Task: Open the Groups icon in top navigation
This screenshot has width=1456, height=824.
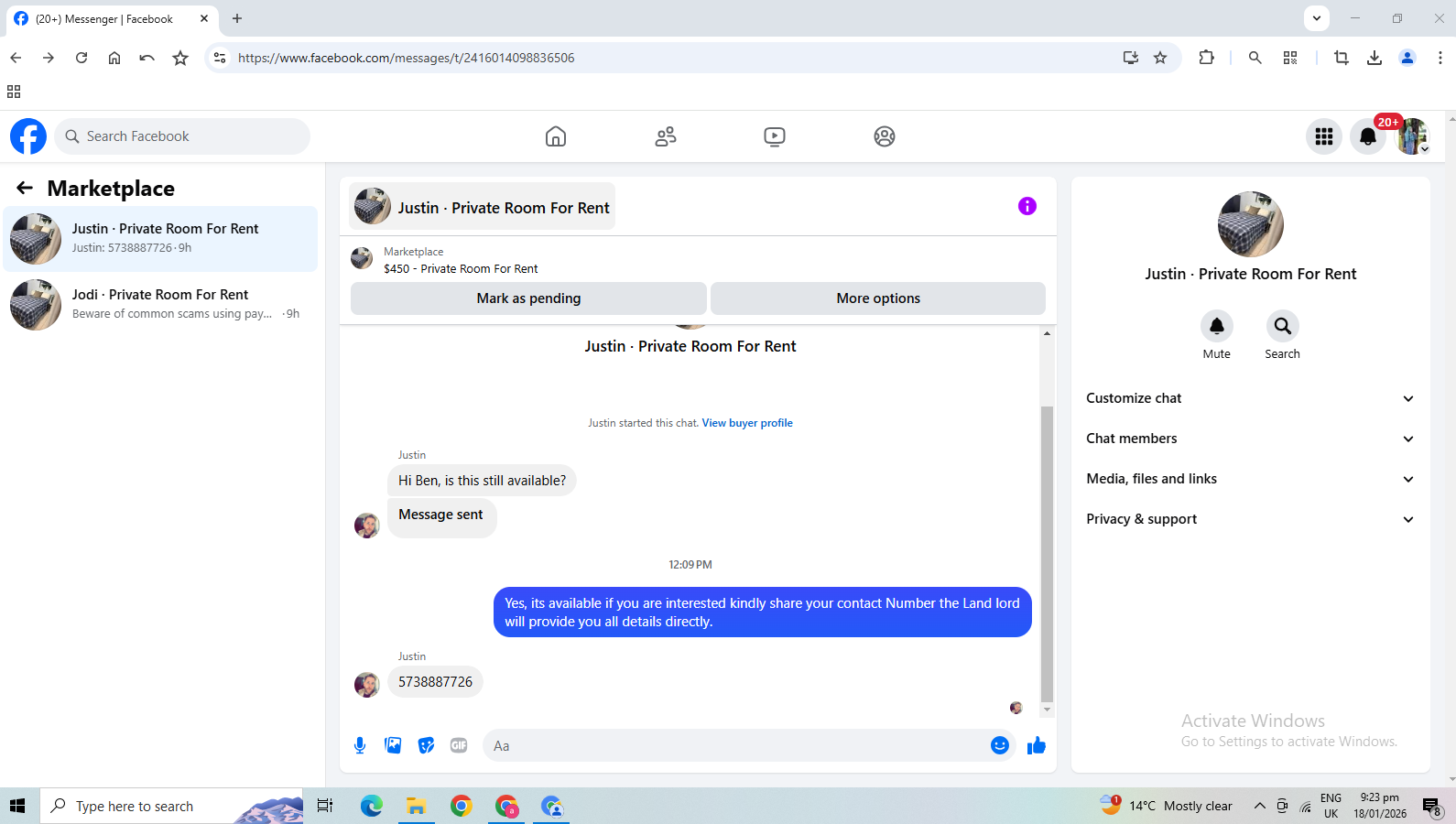Action: [885, 136]
